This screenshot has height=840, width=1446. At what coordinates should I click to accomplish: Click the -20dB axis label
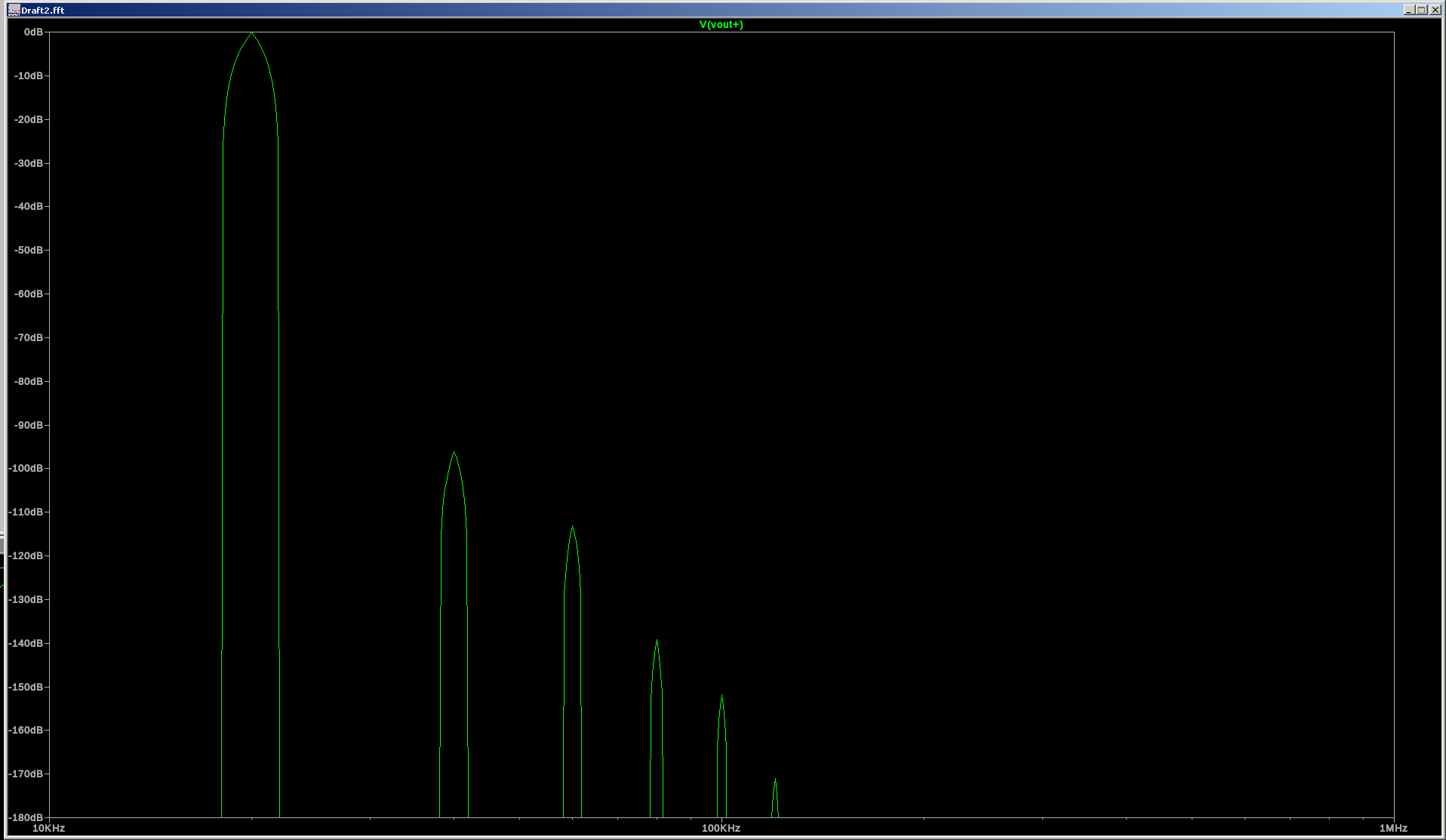29,119
